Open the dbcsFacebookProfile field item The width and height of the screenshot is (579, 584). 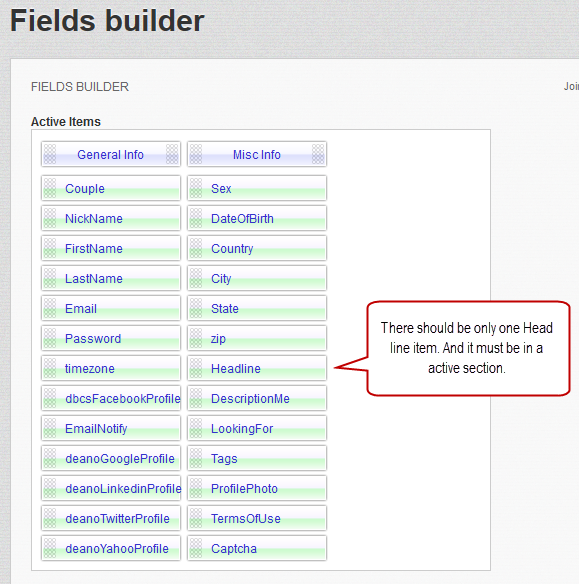point(111,398)
